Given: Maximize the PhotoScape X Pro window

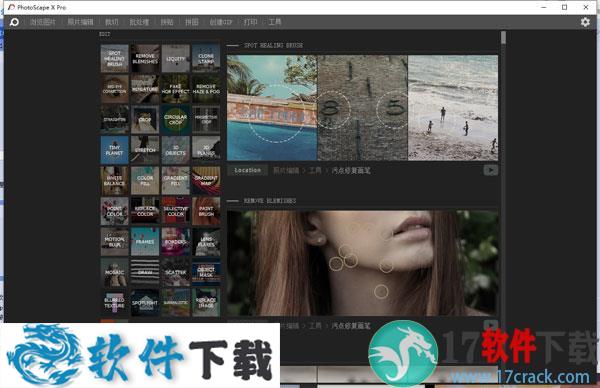Looking at the screenshot, I should [564, 7].
